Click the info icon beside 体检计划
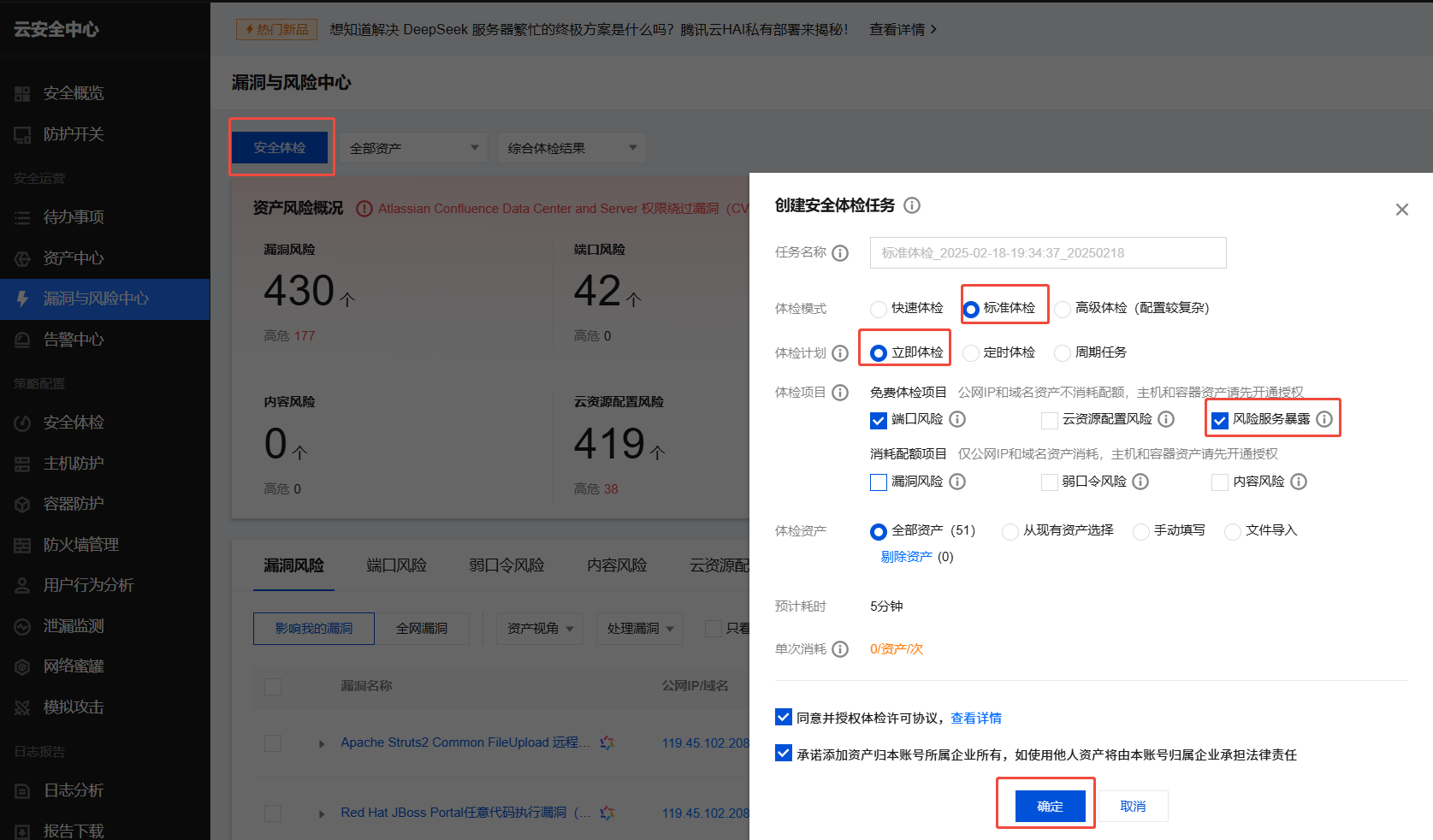This screenshot has height=840, width=1433. 840,353
